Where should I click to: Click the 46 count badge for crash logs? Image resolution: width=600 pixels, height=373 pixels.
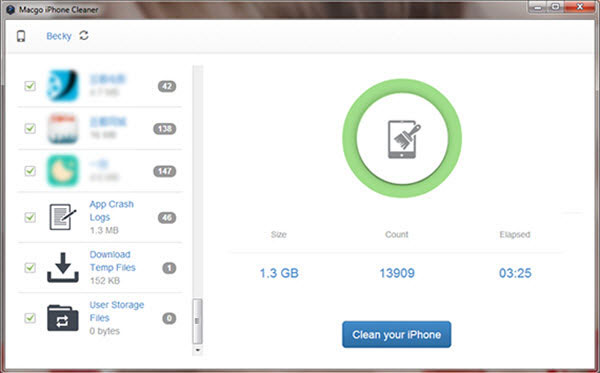(x=167, y=218)
